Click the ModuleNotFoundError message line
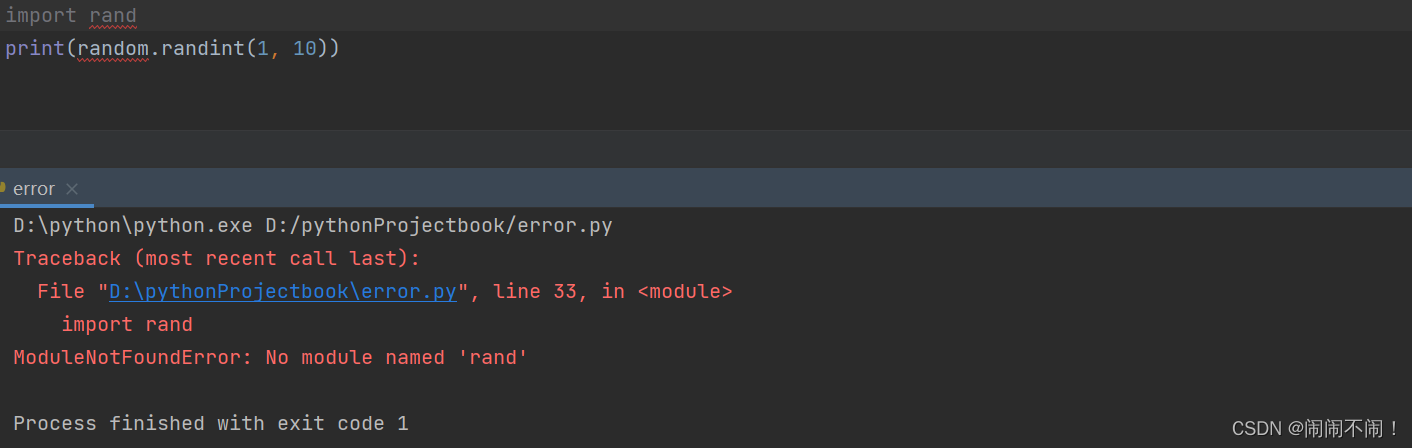This screenshot has width=1412, height=448. 270,357
